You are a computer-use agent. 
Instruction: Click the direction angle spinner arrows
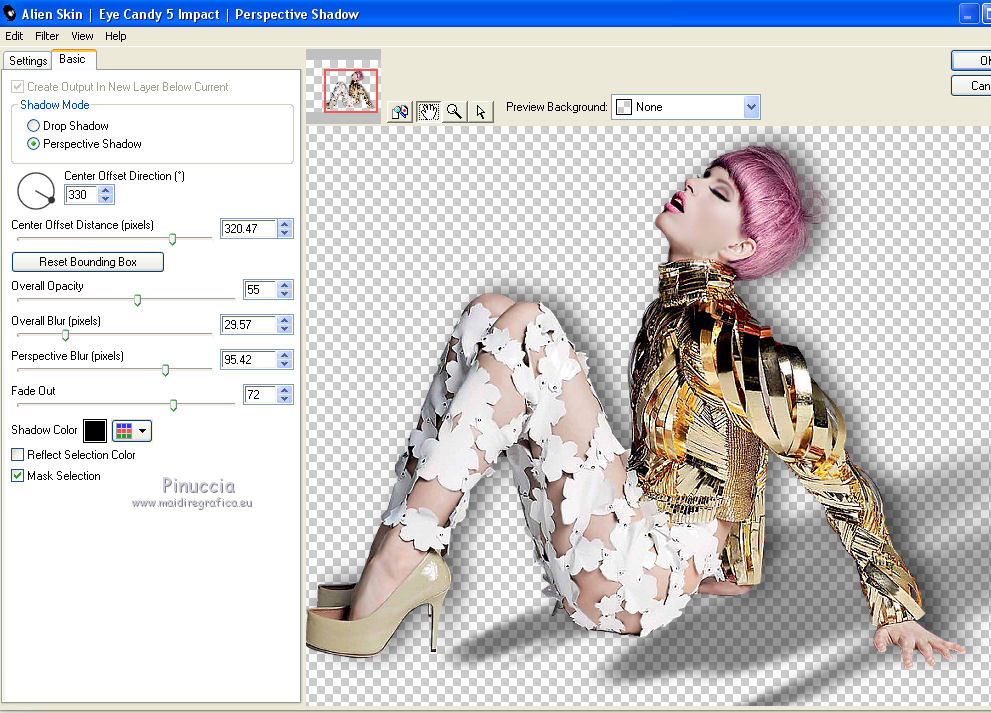(106, 195)
